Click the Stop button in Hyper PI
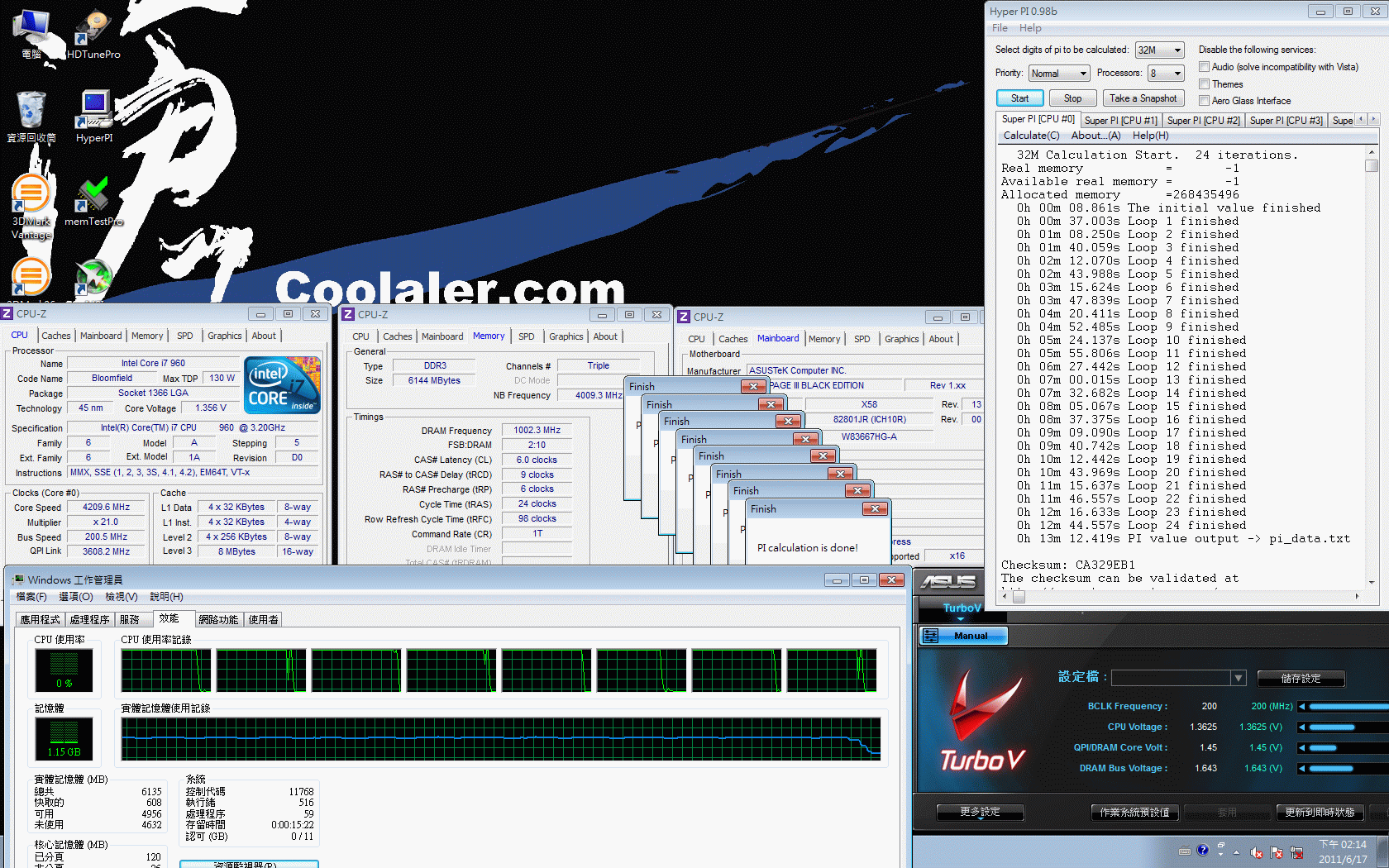 1072,98
